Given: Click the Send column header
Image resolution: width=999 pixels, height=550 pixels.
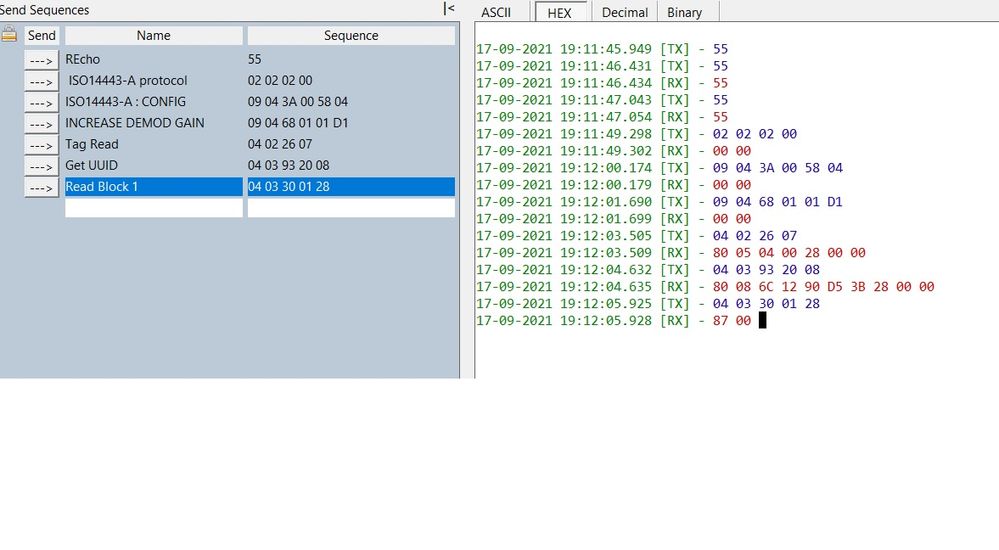Looking at the screenshot, I should coord(41,36).
